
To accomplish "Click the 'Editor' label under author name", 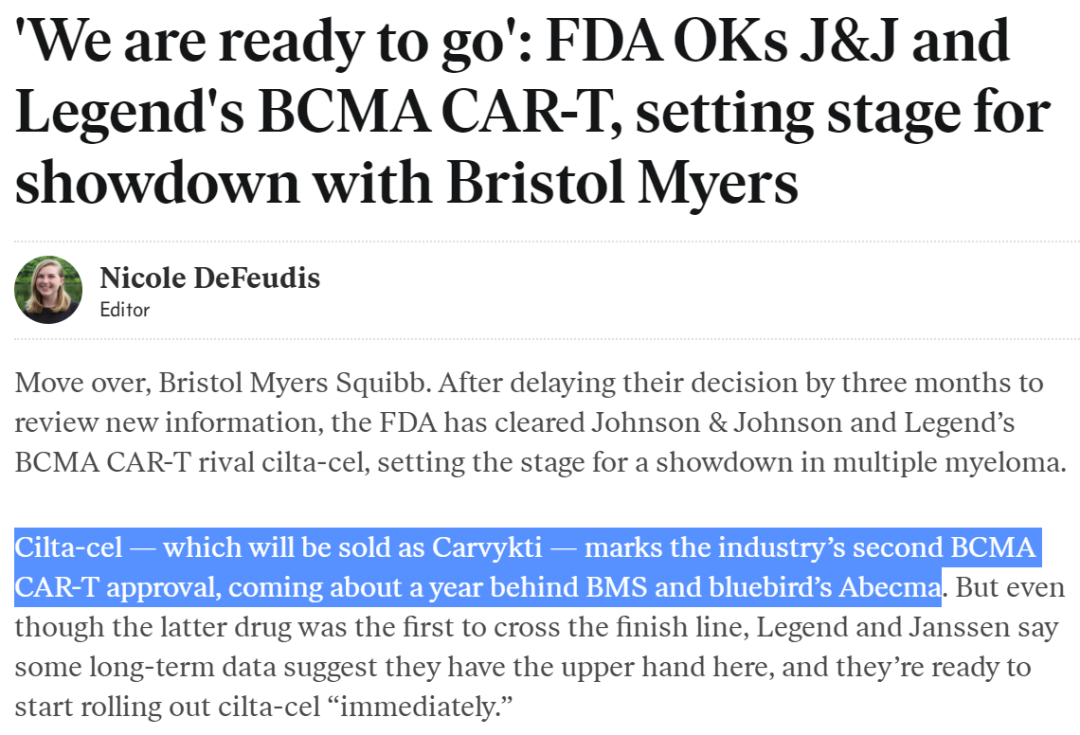I will point(125,310).
